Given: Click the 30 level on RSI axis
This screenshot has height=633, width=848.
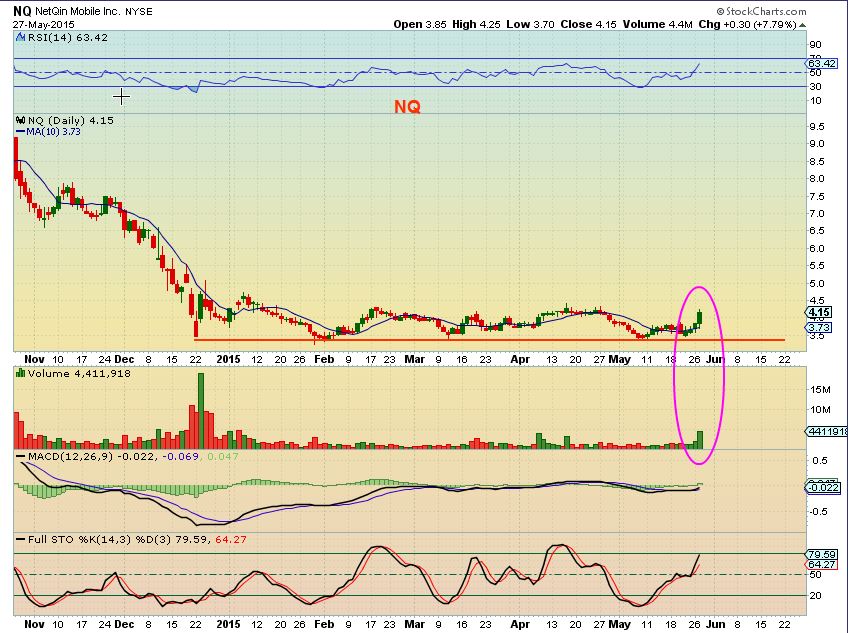Looking at the screenshot, I should (x=815, y=87).
